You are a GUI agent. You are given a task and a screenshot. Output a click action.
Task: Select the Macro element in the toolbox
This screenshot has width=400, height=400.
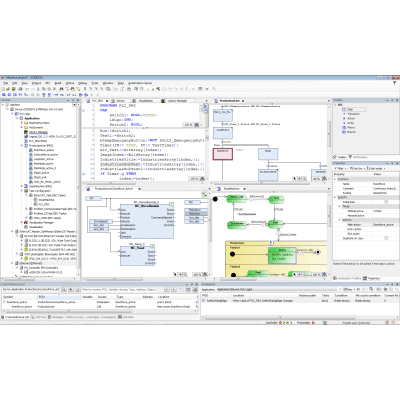349,127
